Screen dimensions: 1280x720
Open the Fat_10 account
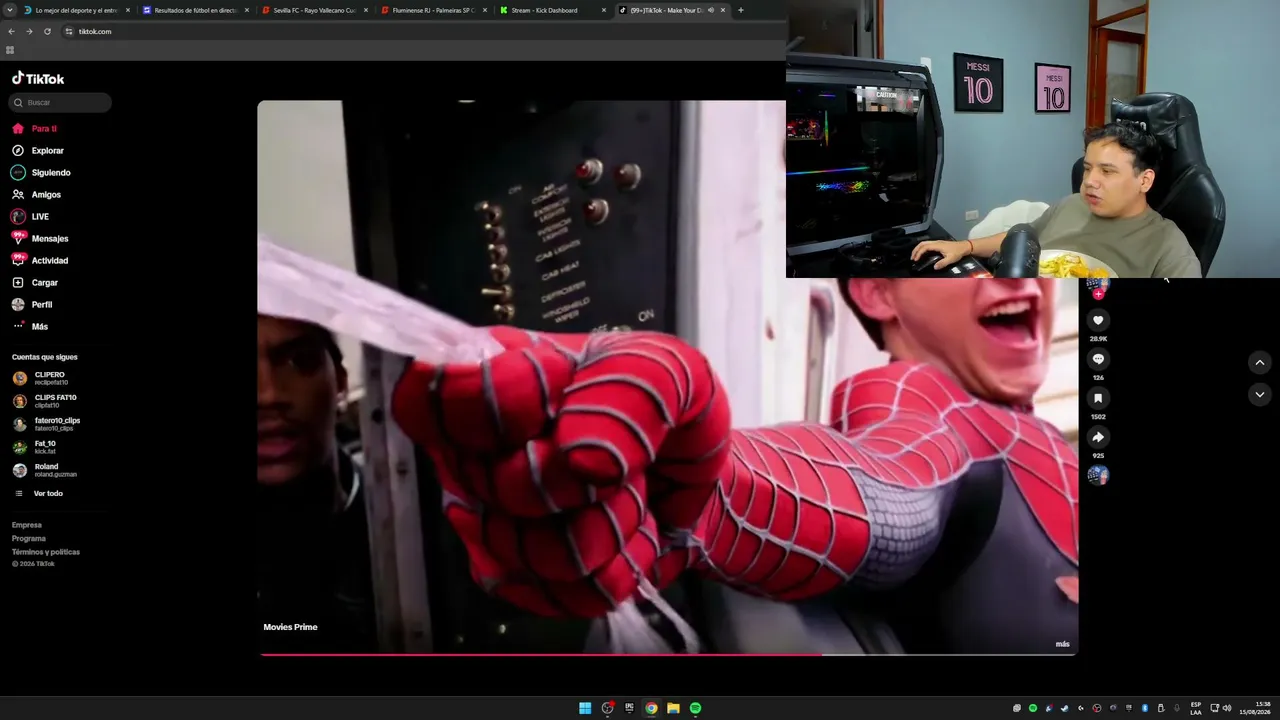pos(34,447)
